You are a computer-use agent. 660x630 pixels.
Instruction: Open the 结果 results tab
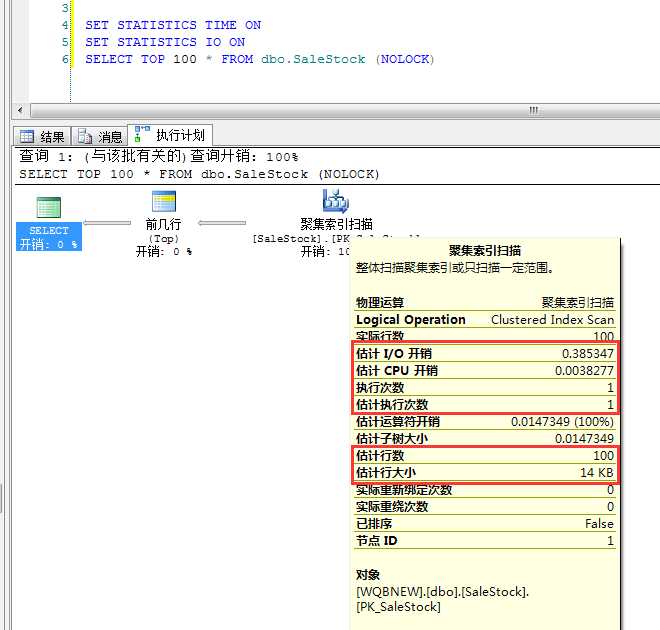click(42, 136)
